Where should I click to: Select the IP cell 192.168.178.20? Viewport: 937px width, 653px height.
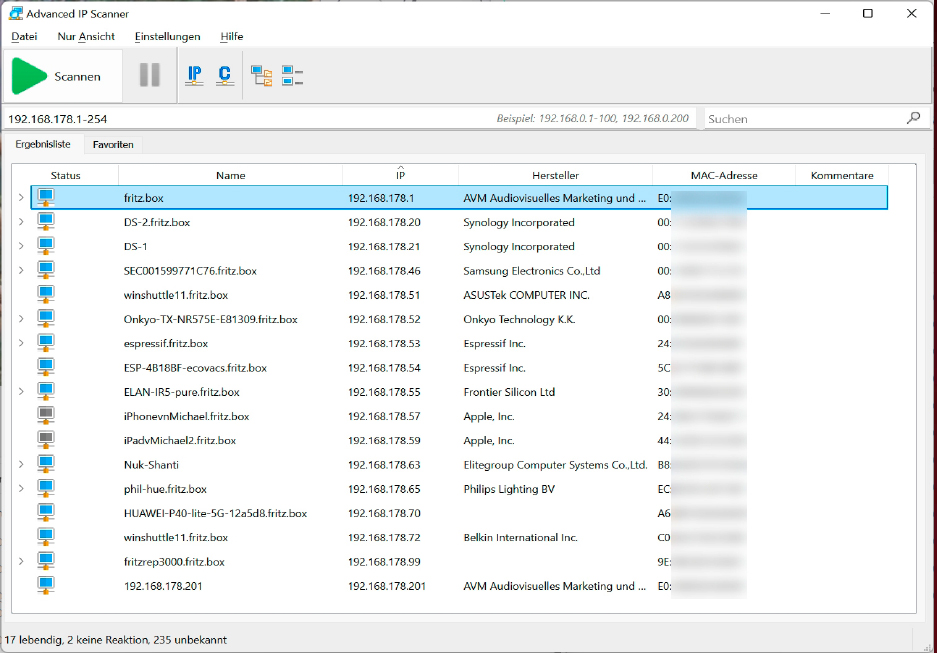(384, 222)
